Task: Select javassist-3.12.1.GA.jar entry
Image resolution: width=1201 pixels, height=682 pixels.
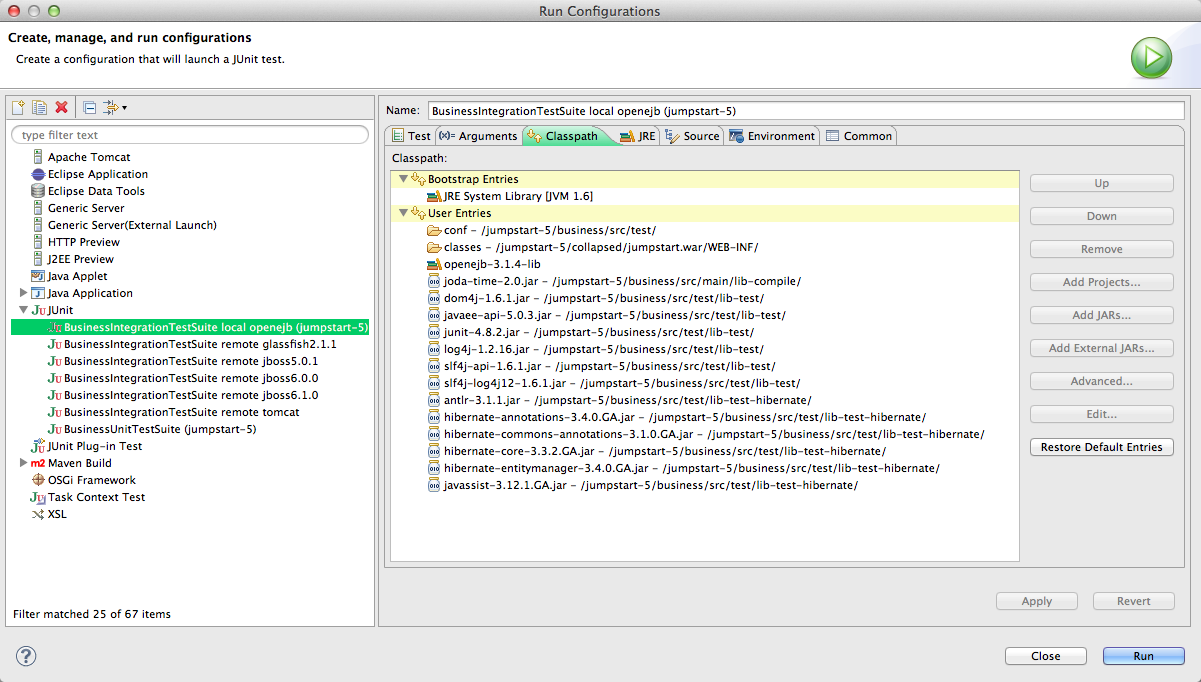Action: 642,485
